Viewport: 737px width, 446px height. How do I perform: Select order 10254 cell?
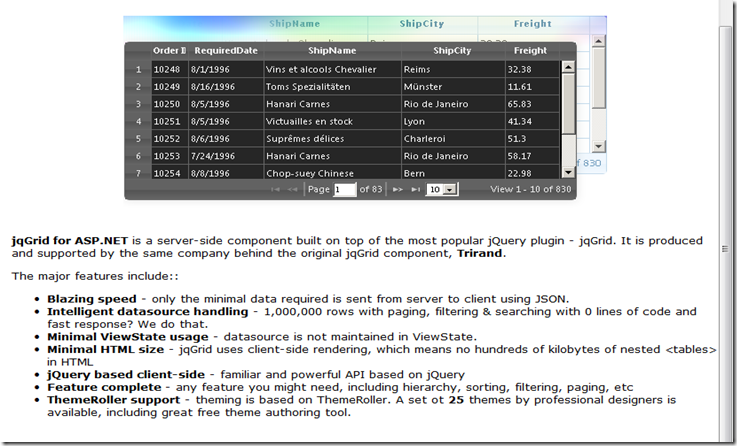coord(170,172)
